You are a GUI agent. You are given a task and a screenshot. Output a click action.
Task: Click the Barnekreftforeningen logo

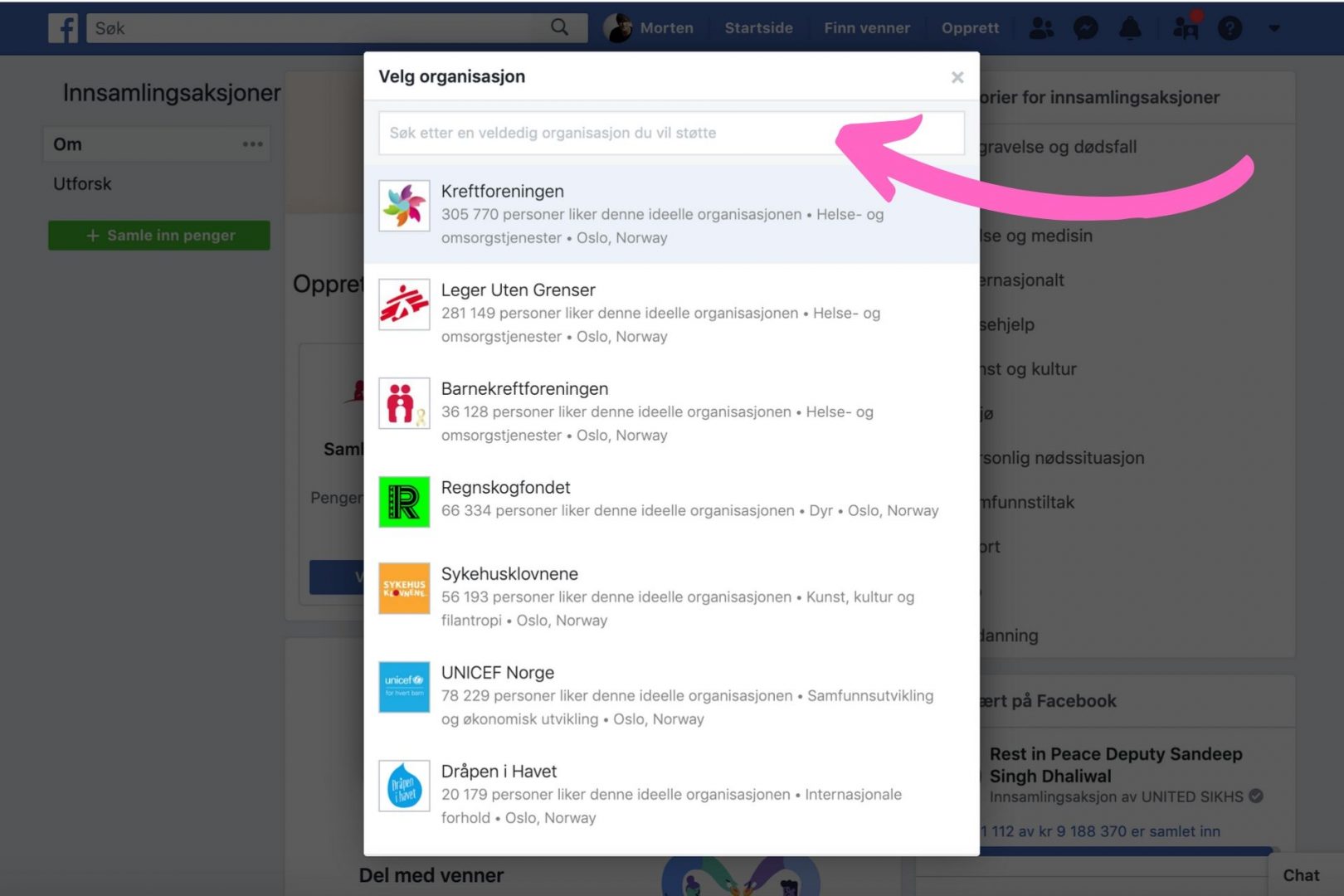pos(404,403)
